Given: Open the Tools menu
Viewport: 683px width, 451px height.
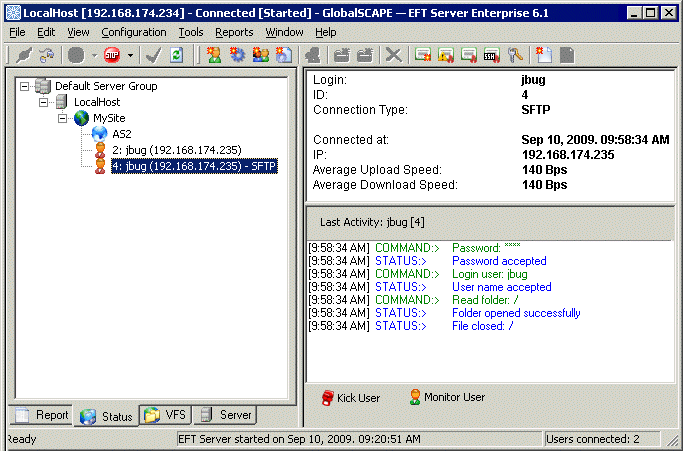Looking at the screenshot, I should coord(191,32).
